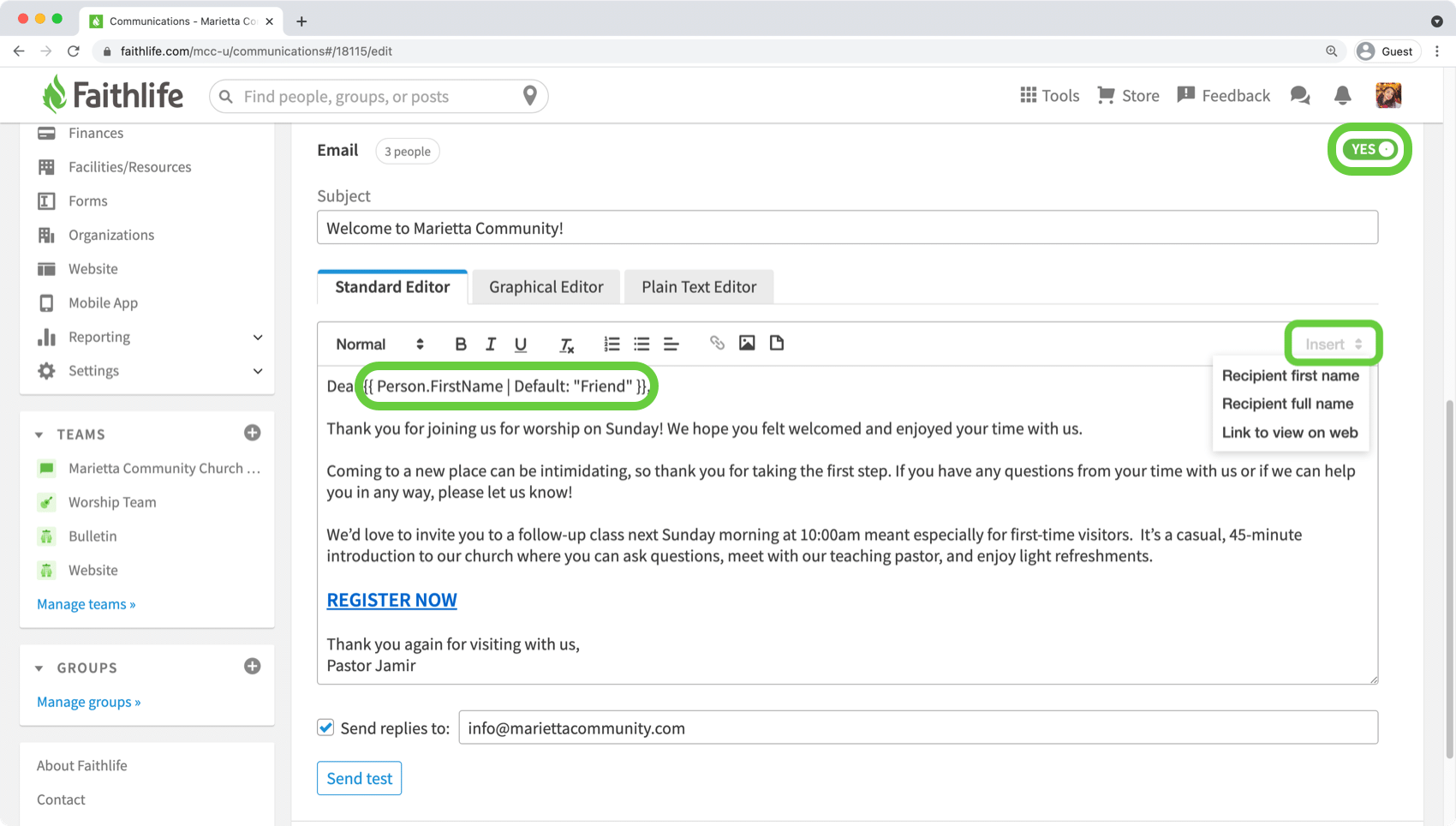Open the Normal paragraph style dropdown
1456x826 pixels.
[x=379, y=344]
